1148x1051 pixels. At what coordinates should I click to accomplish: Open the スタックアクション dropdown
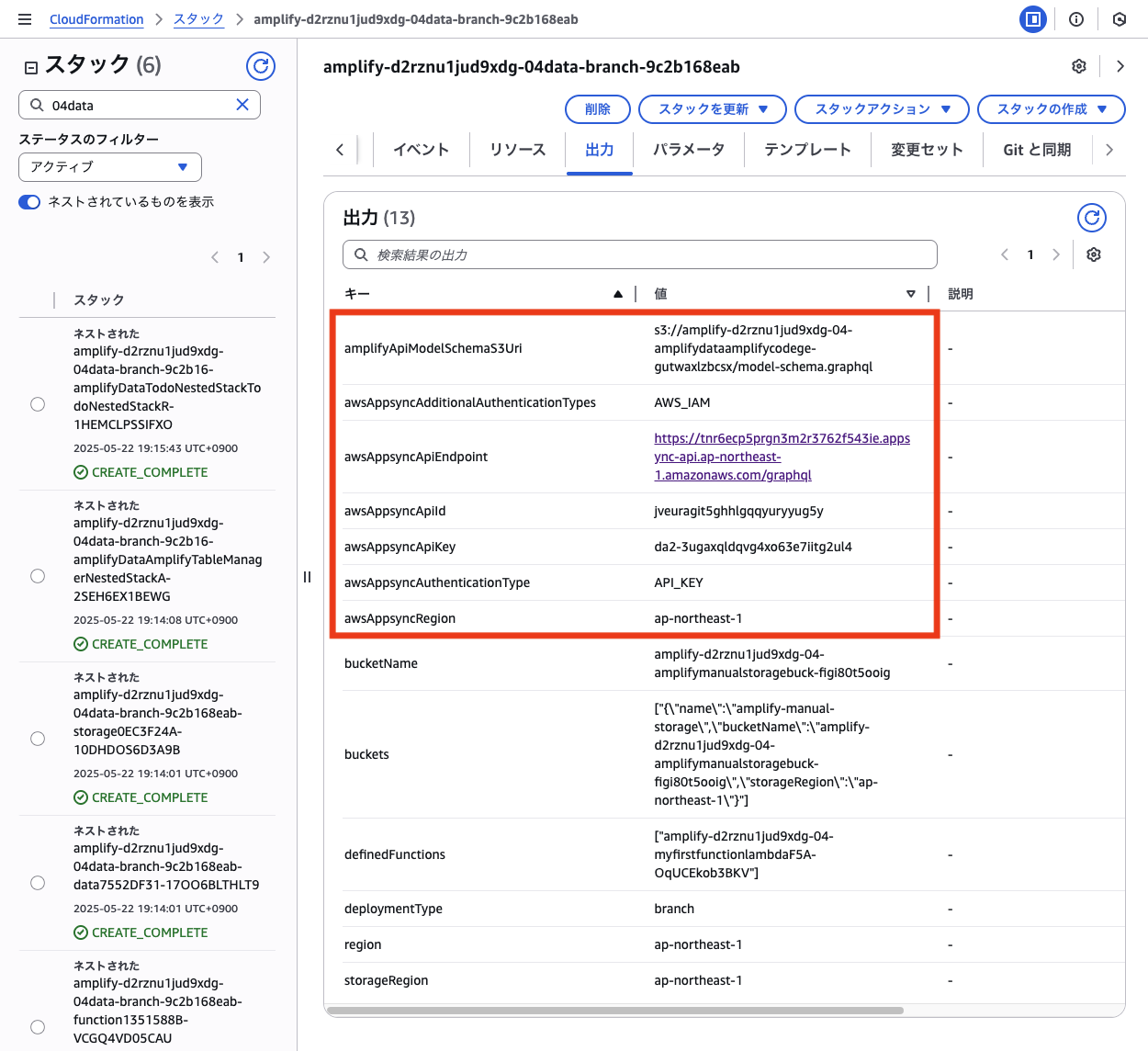(882, 109)
